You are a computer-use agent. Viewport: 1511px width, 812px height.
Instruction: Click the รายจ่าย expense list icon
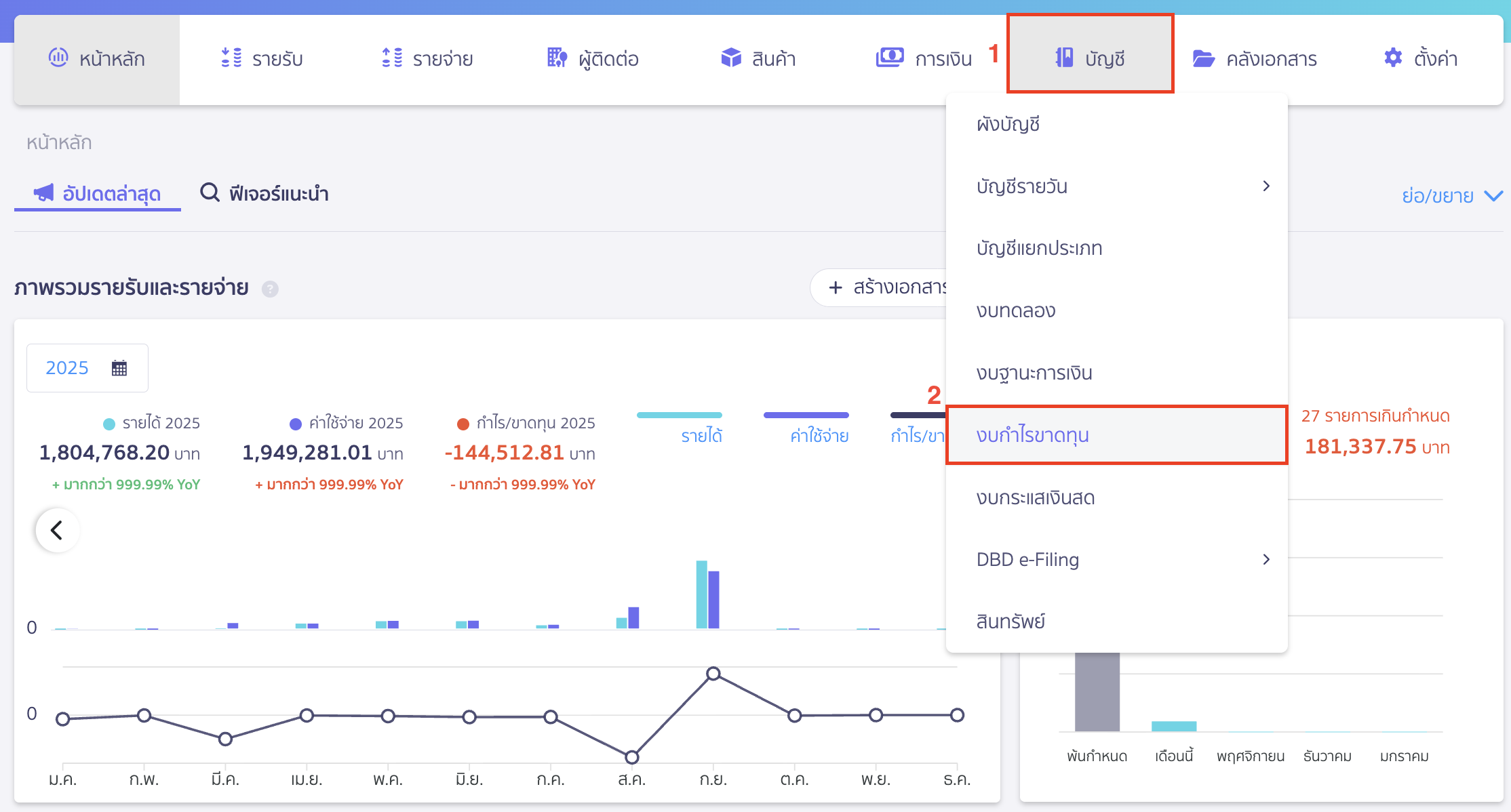(392, 58)
